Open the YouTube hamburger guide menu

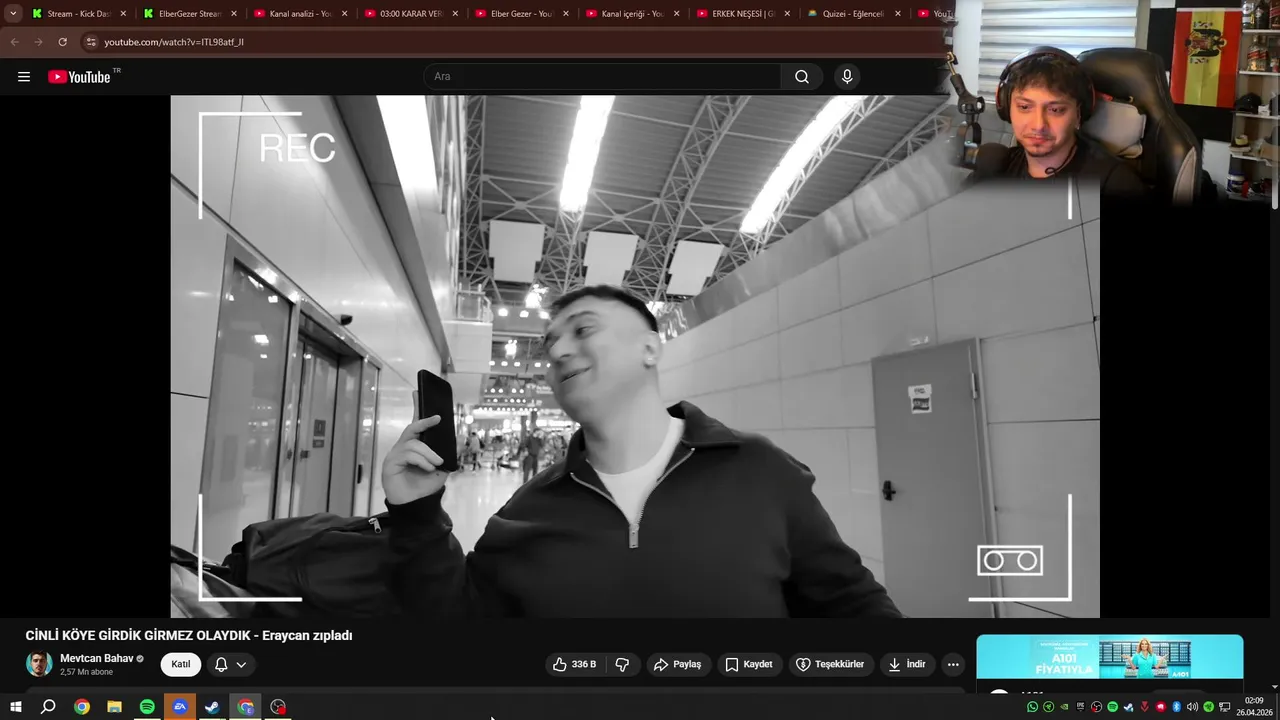(x=24, y=77)
